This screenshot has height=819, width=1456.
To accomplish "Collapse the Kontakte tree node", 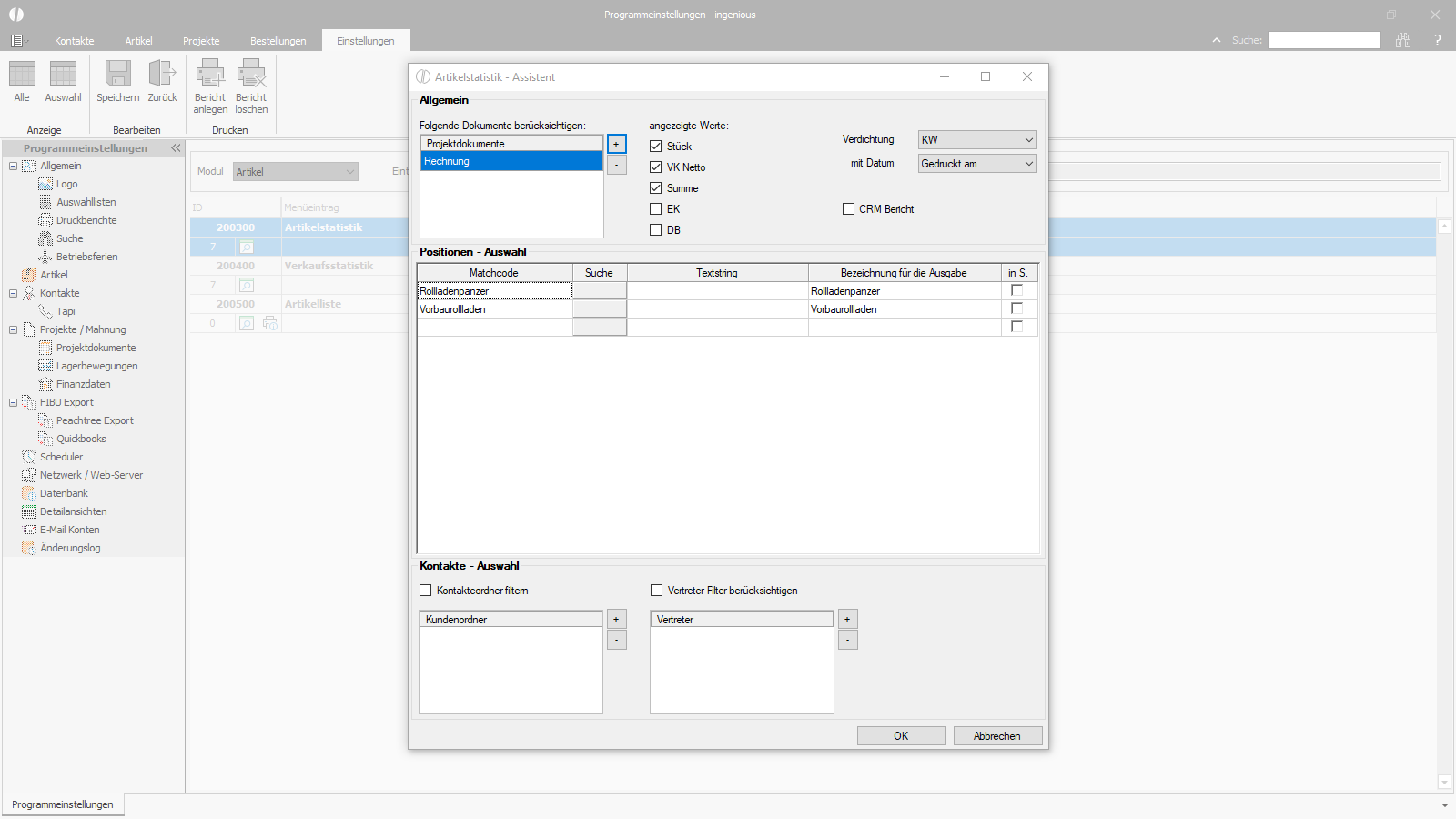I will click(13, 293).
